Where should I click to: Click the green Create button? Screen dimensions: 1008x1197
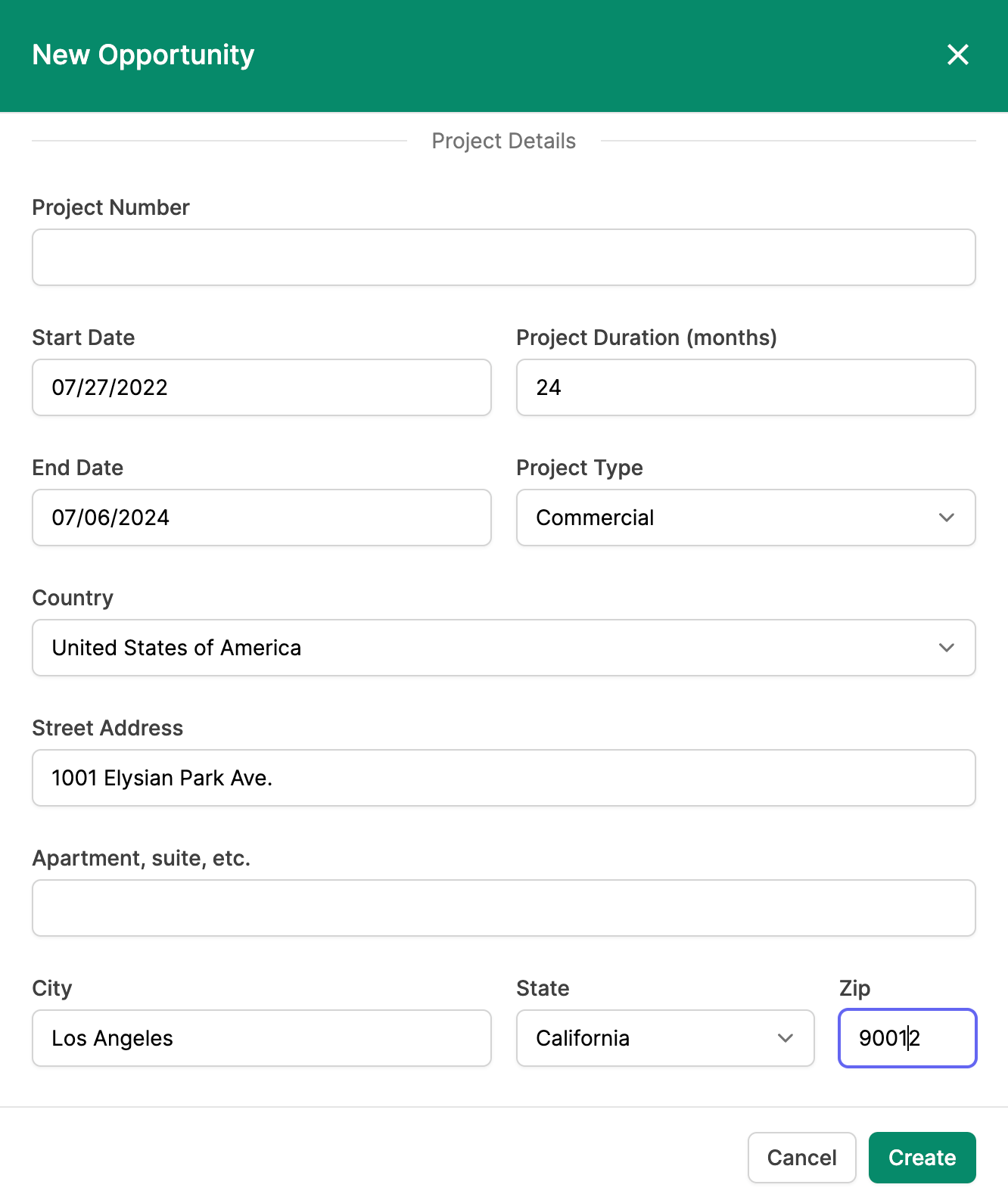click(x=922, y=1158)
